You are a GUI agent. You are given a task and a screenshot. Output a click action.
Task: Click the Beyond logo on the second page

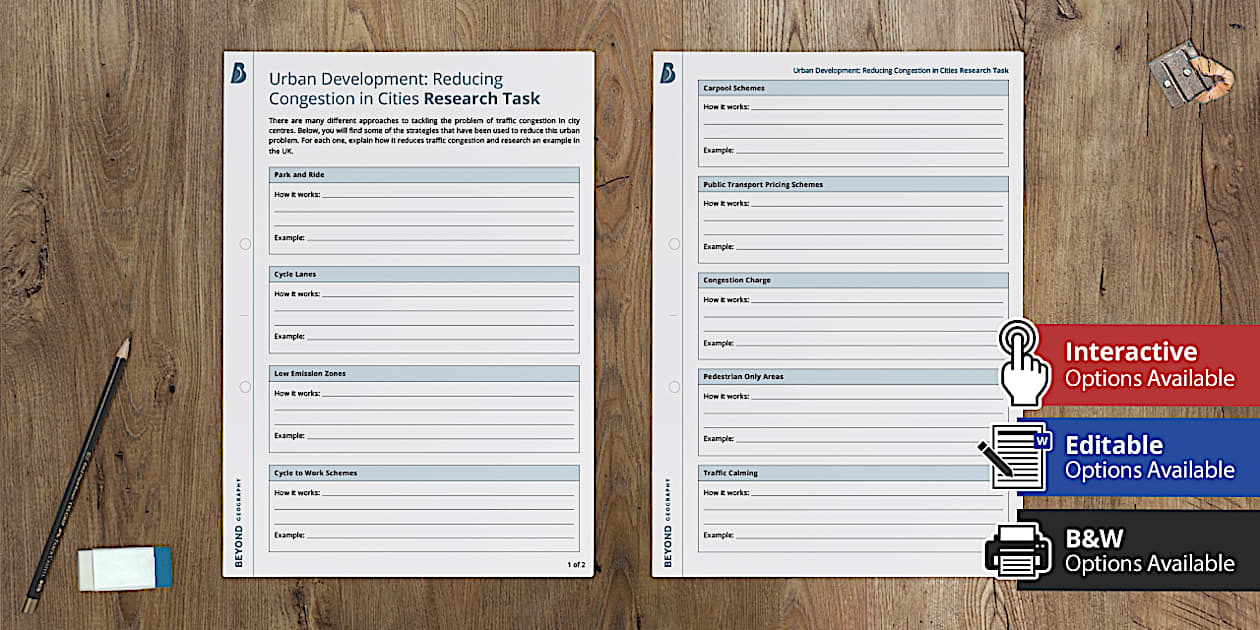tap(667, 73)
